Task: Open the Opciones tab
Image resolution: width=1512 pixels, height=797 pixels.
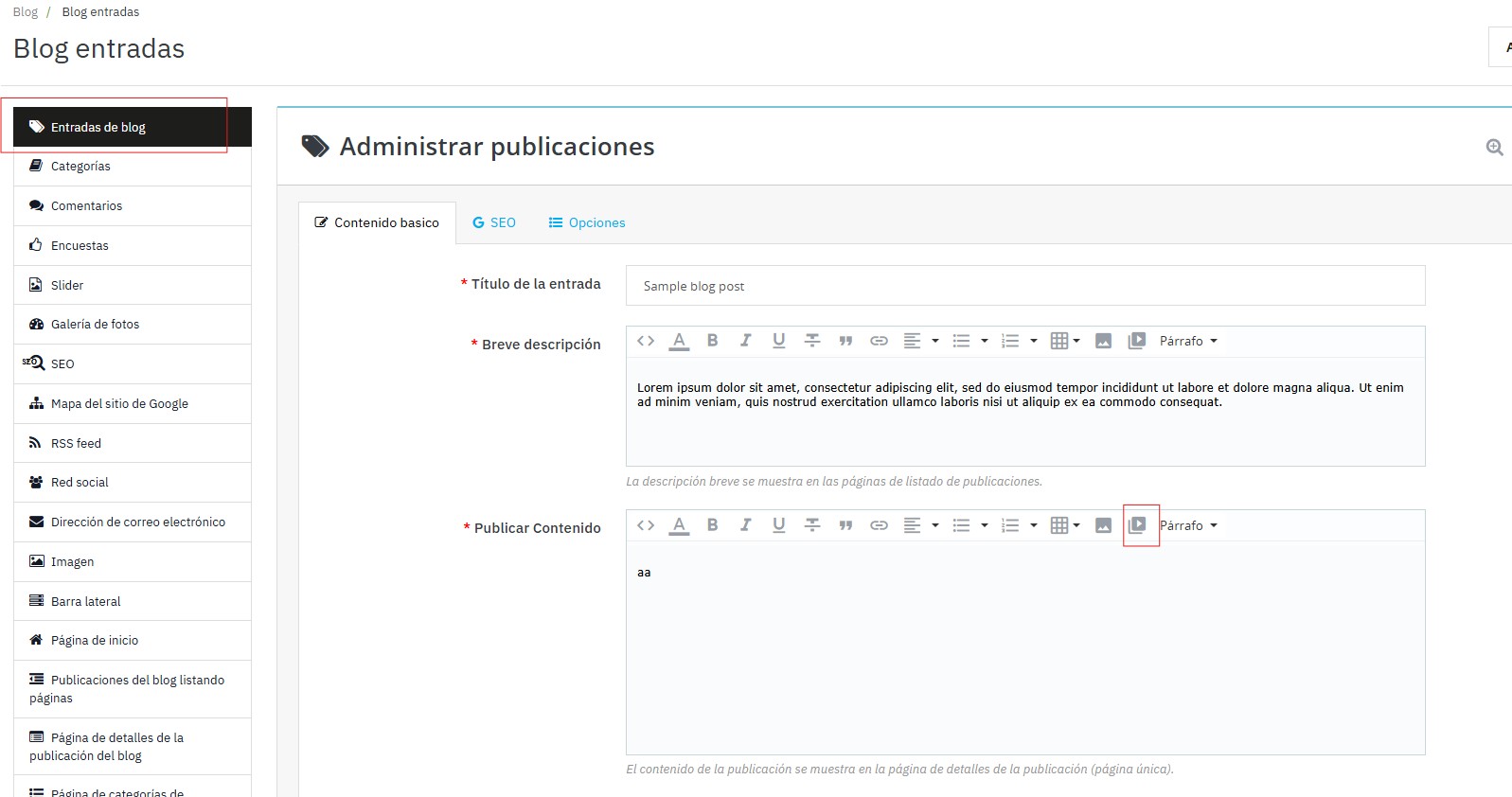Action: [587, 222]
